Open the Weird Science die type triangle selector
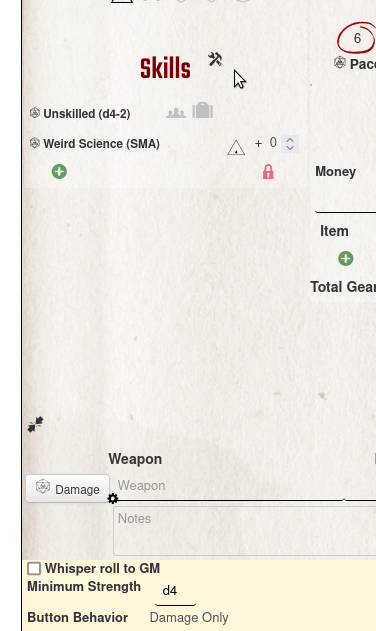 236,148
